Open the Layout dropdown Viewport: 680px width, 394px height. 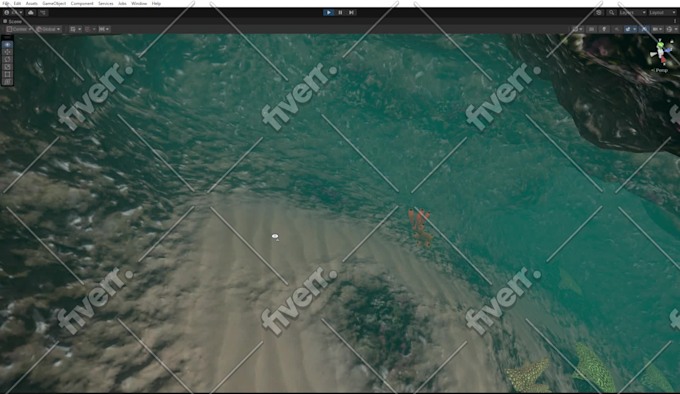pyautogui.click(x=662, y=13)
